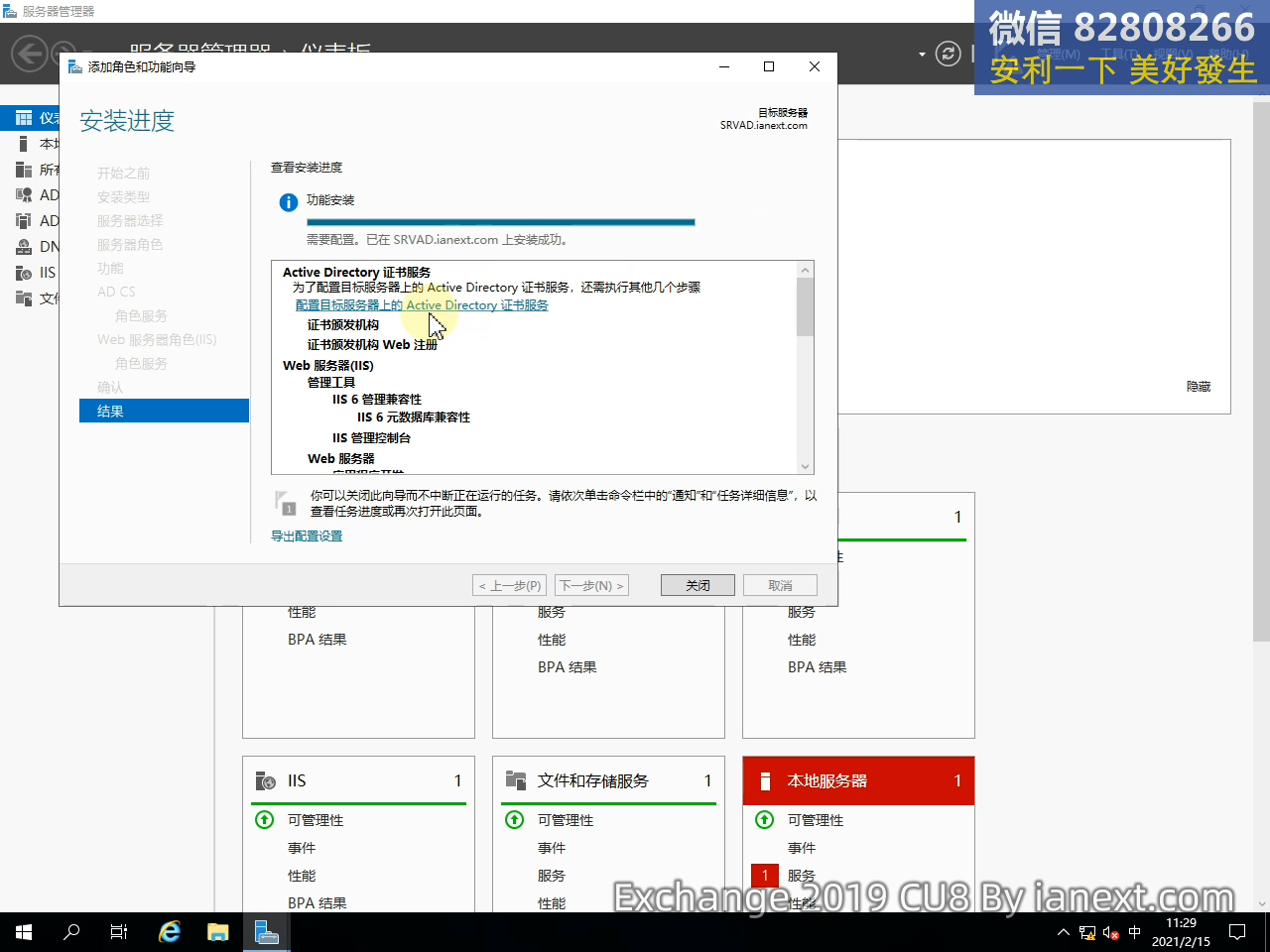Open the Action Center notifications icon

coord(1237,932)
